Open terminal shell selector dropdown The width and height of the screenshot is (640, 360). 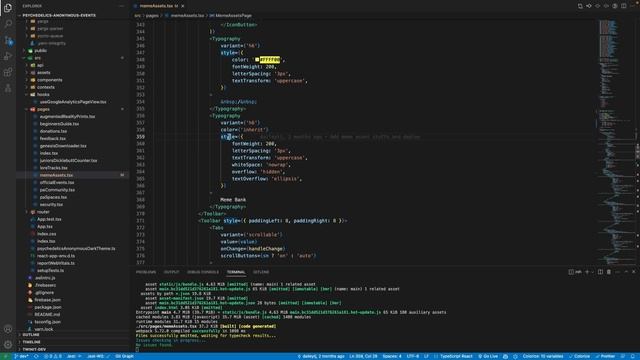[x=593, y=272]
